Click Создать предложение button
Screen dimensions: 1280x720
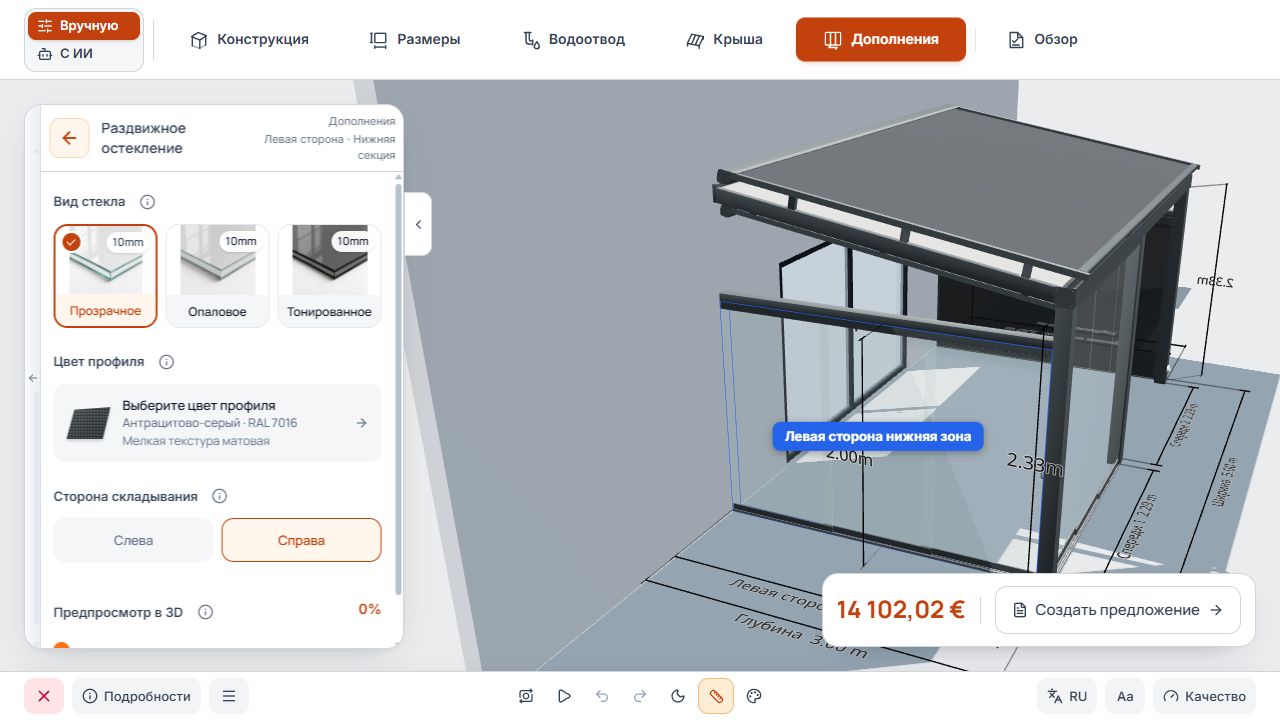click(1118, 610)
